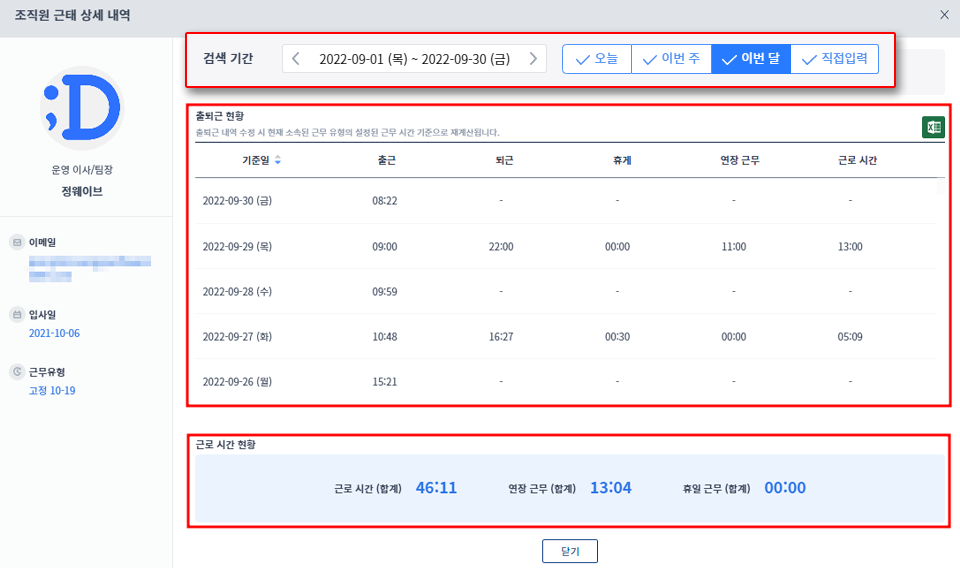960x568 pixels.
Task: Select the 오늘 period filter
Action: pos(597,59)
